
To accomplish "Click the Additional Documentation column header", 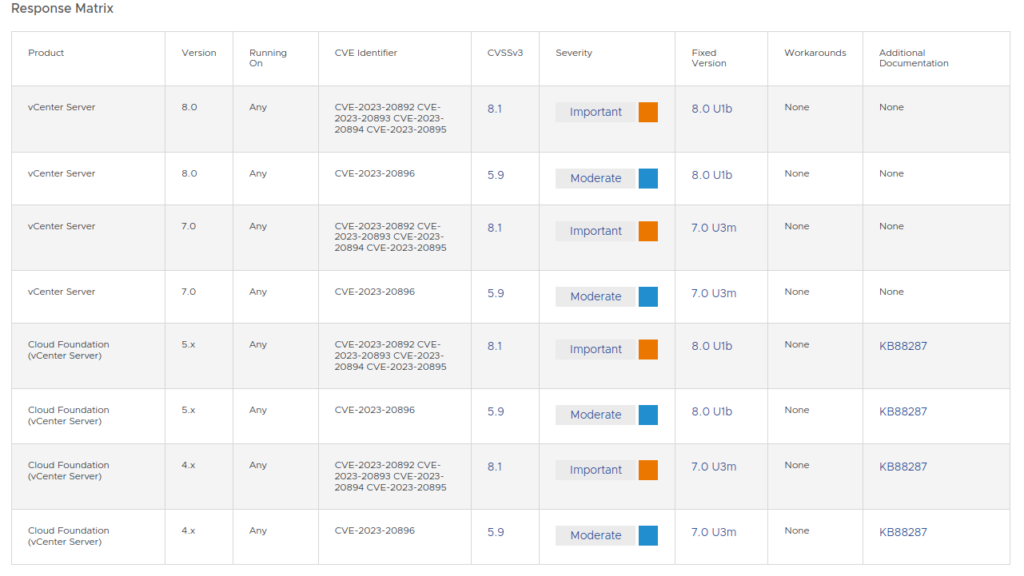I will 913,58.
